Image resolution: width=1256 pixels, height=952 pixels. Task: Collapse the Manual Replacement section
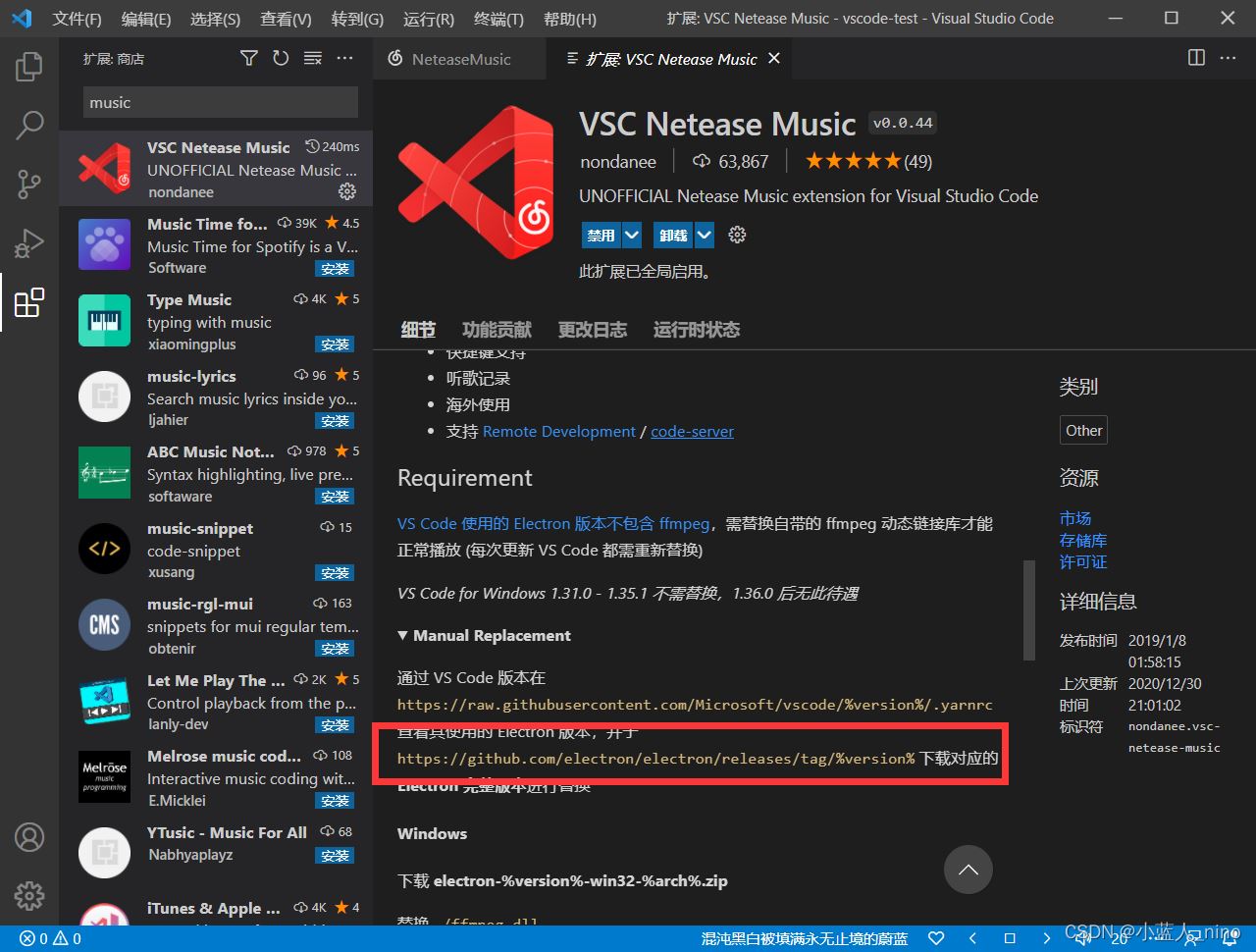pos(484,636)
